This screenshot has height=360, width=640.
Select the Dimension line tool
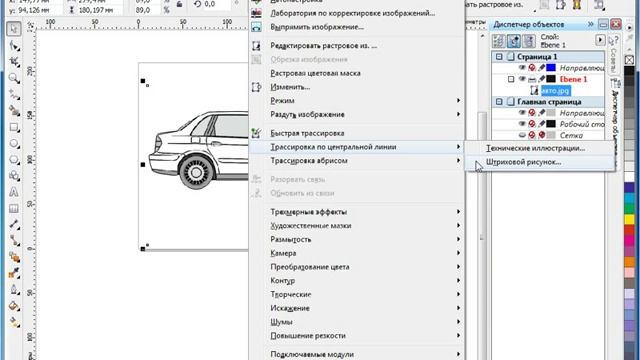14,224
